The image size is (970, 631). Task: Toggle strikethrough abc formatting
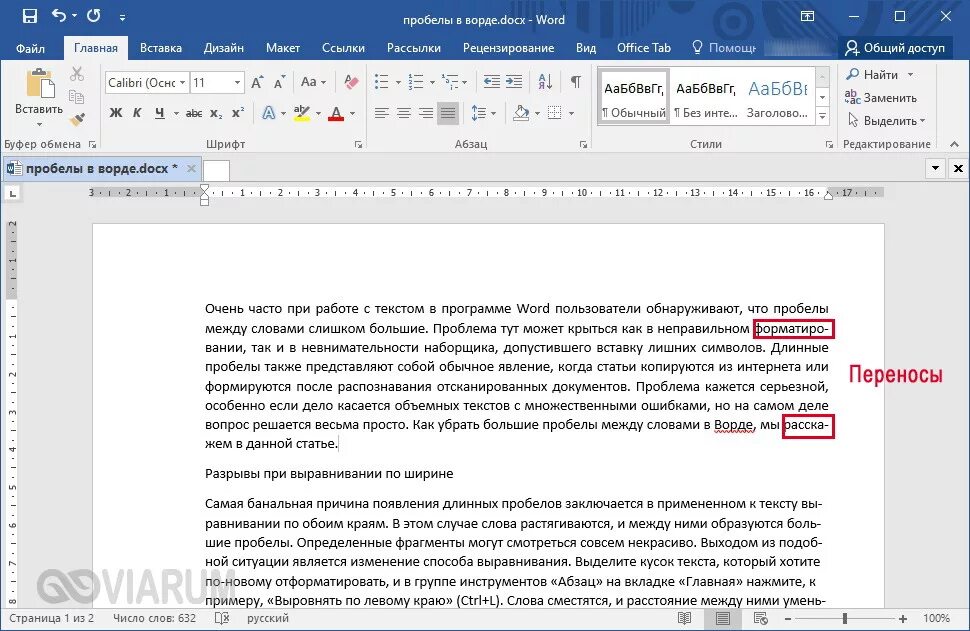coord(194,113)
